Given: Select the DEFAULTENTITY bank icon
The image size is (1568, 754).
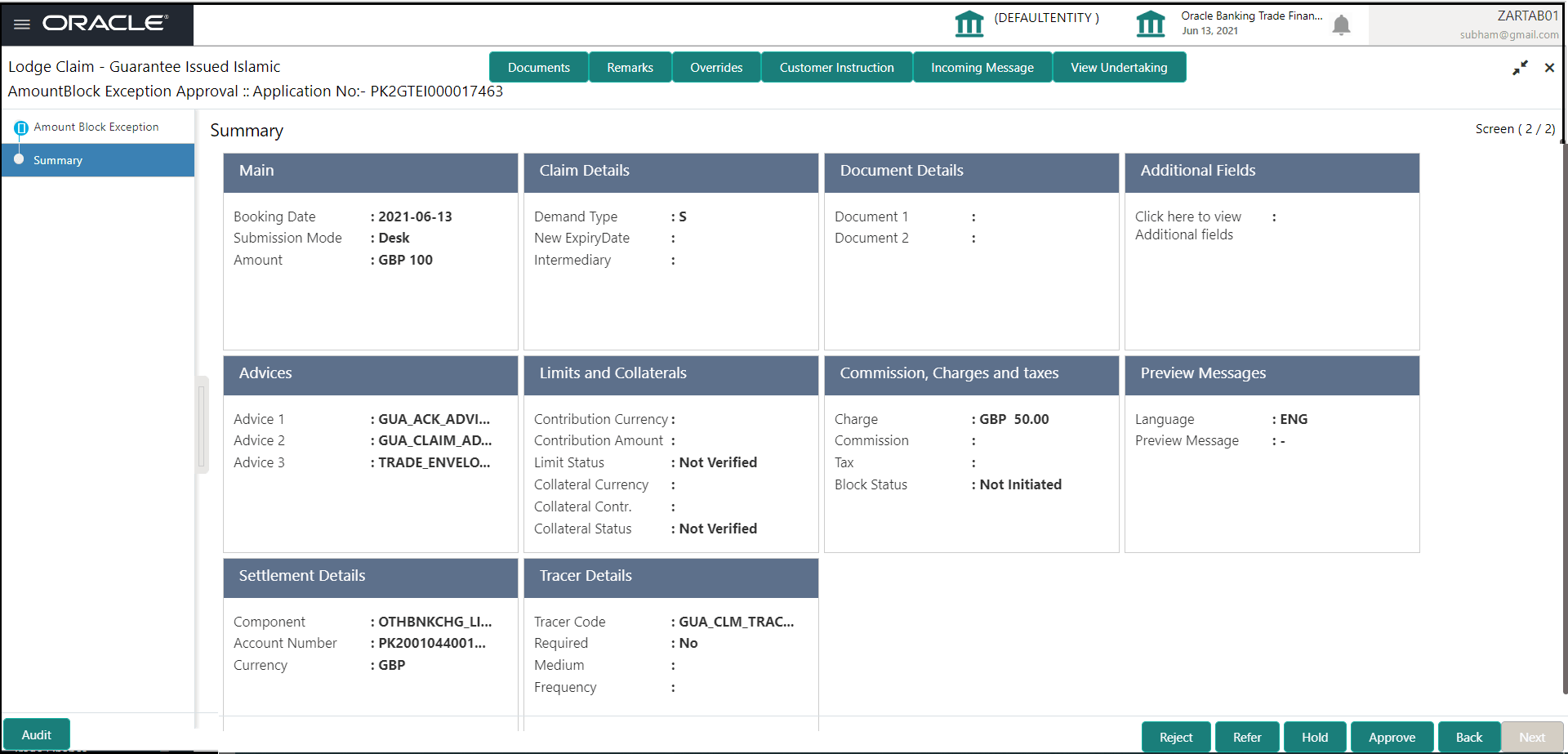Looking at the screenshot, I should pyautogui.click(x=969, y=25).
